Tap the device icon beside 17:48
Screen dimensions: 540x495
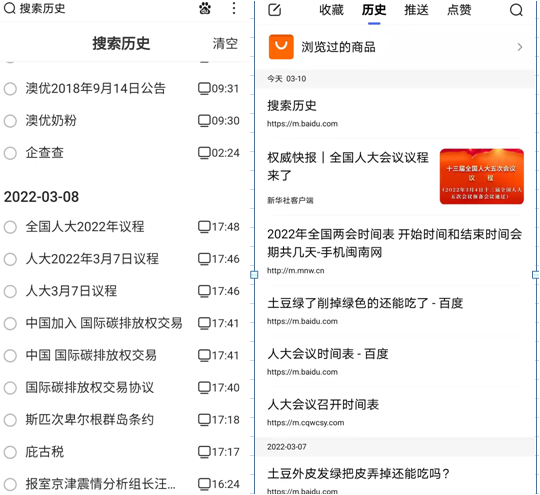point(204,227)
